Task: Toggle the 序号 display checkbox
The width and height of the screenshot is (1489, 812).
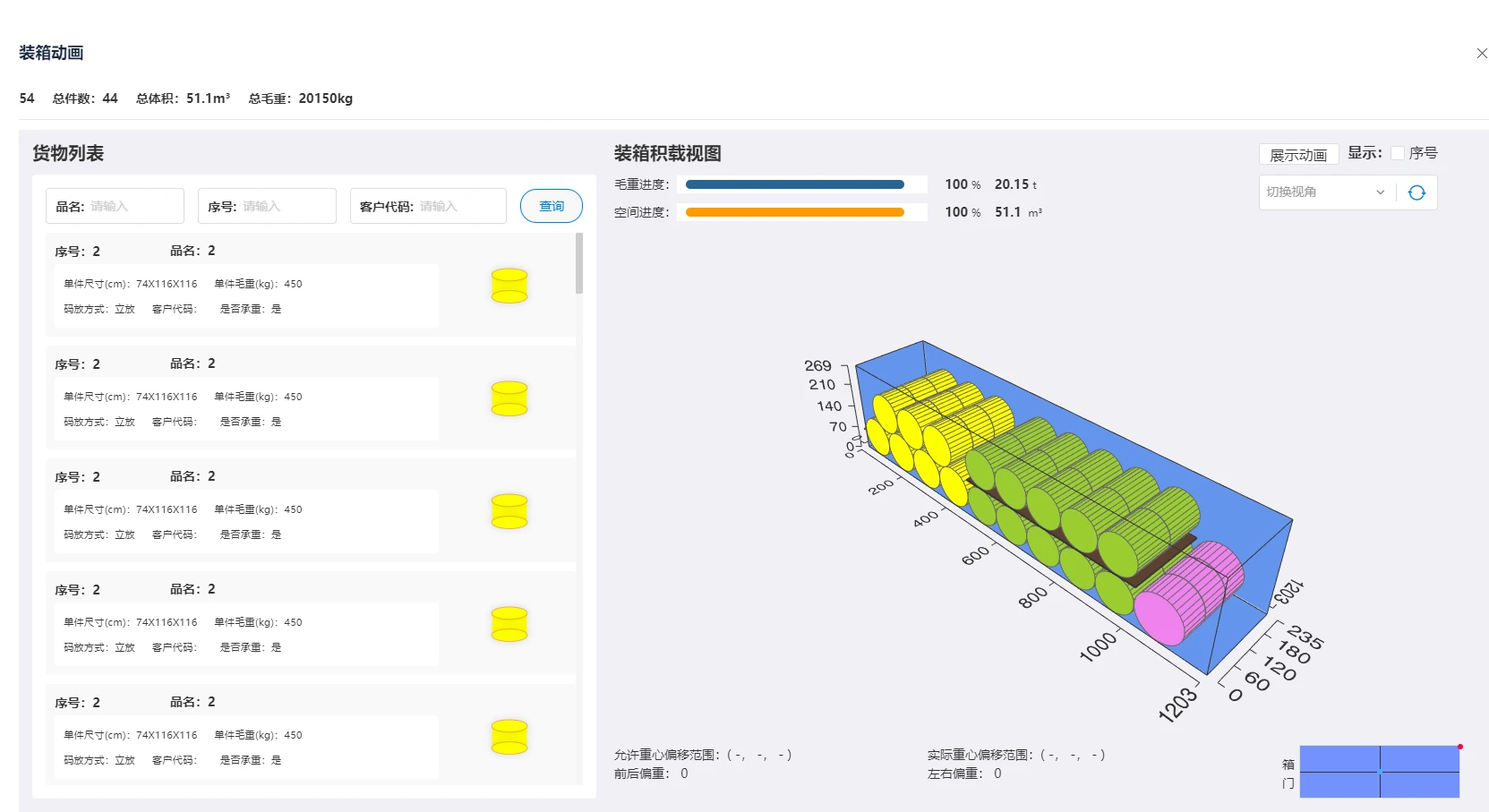Action: (x=1397, y=153)
